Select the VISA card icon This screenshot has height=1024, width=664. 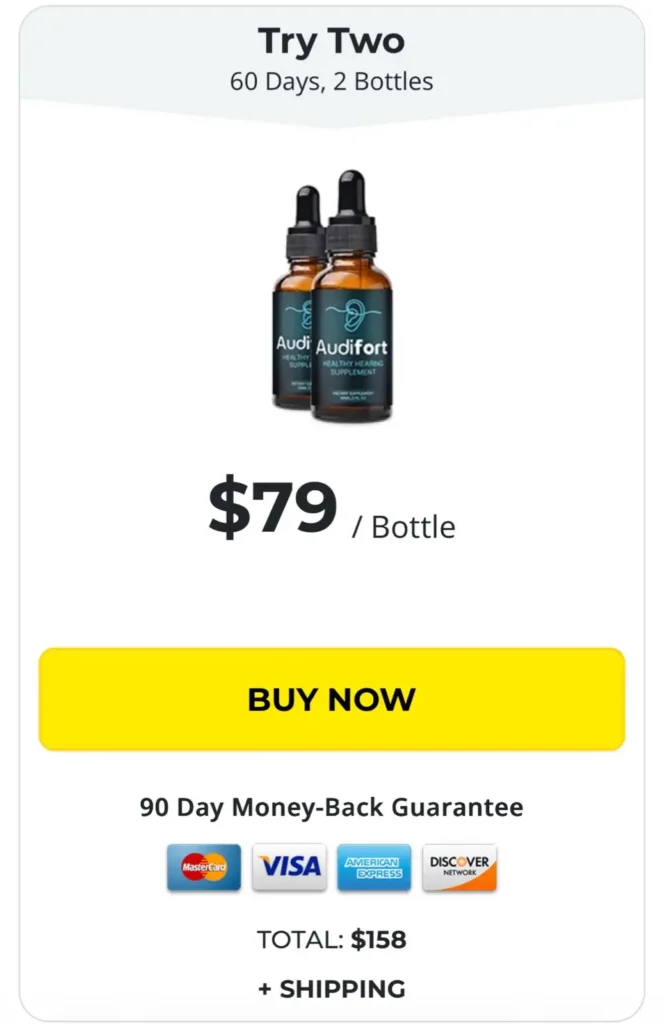pos(289,867)
